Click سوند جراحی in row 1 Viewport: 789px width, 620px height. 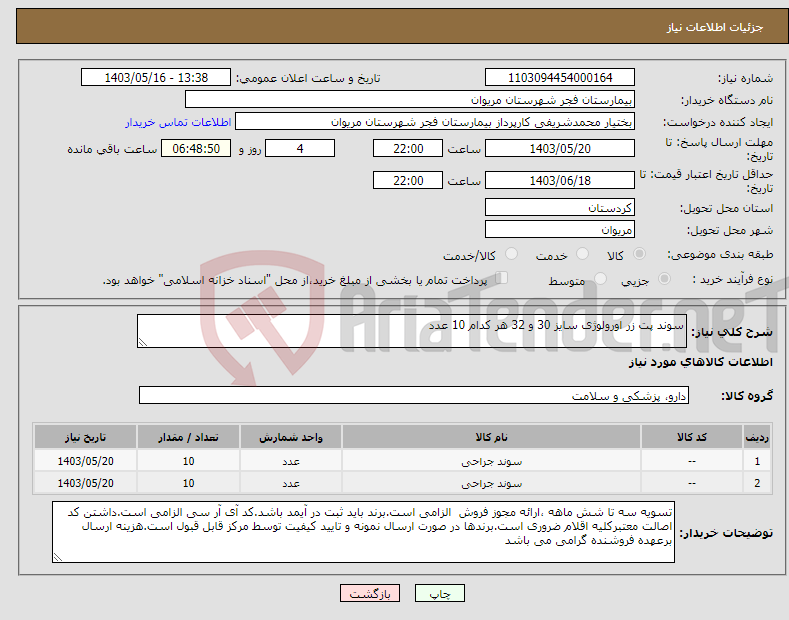pyautogui.click(x=492, y=461)
